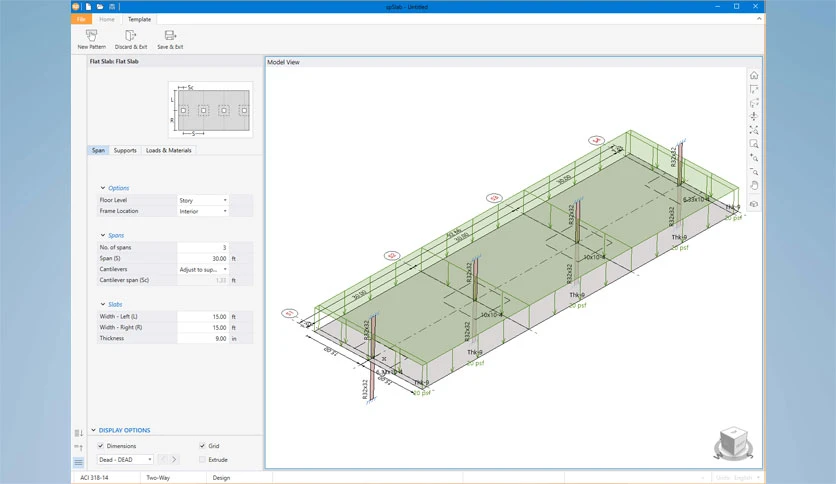Screen dimensions: 836x484
Task: Click the 3D cube view icon in toolbar
Action: pos(754,204)
